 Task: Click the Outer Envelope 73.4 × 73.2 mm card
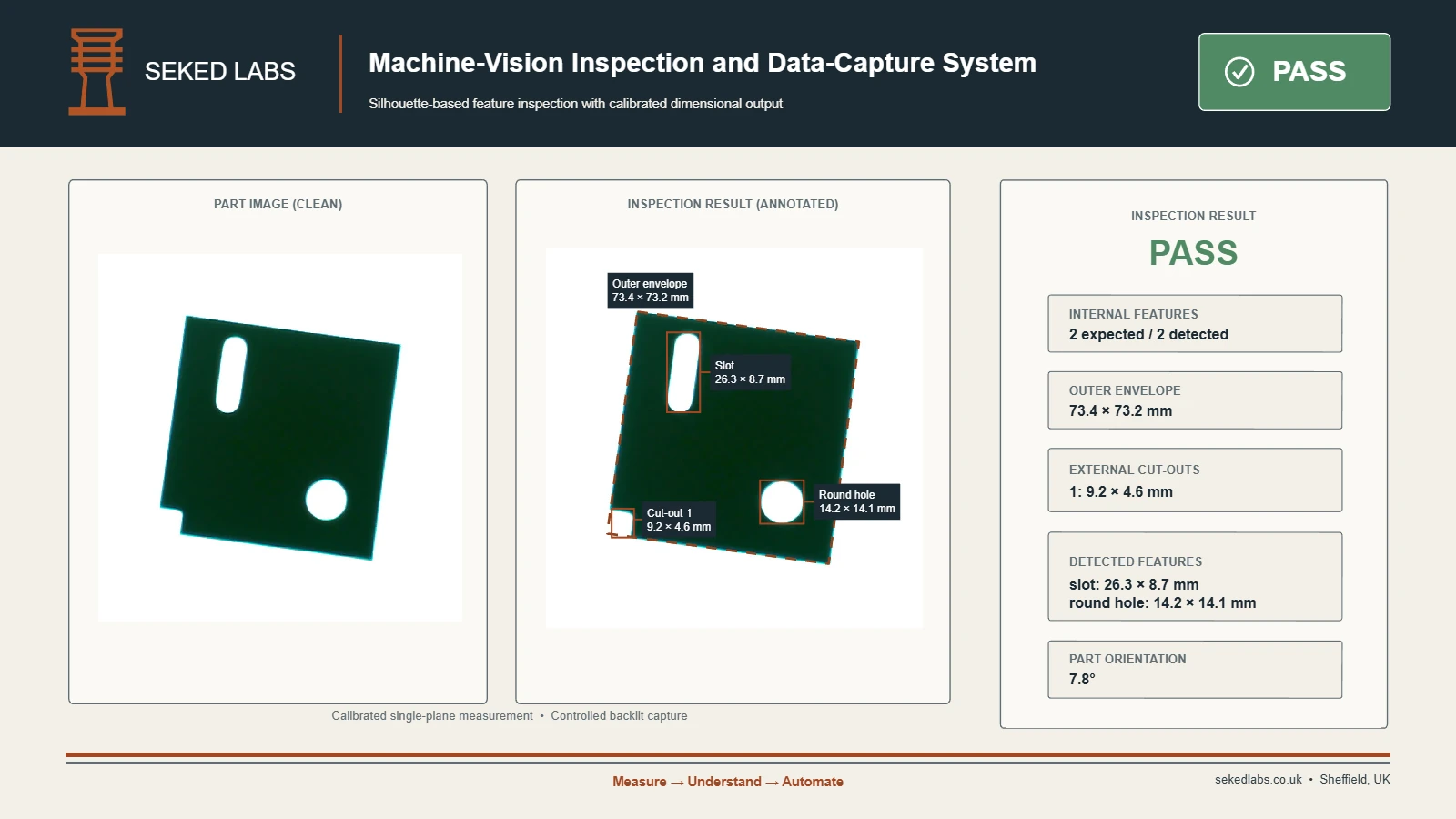pos(1195,400)
